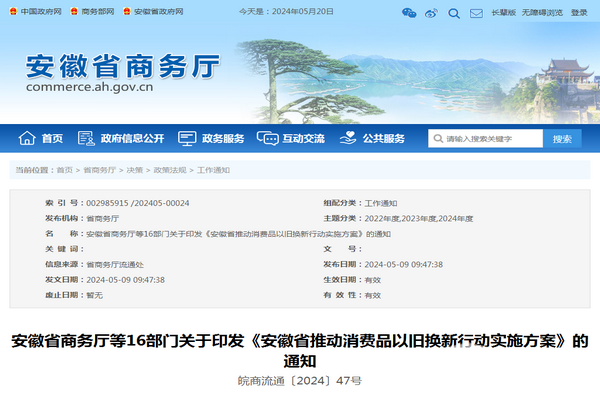This screenshot has height=400, width=600.
Task: Click the magnifier search icon in top bar
Action: coord(453,13)
